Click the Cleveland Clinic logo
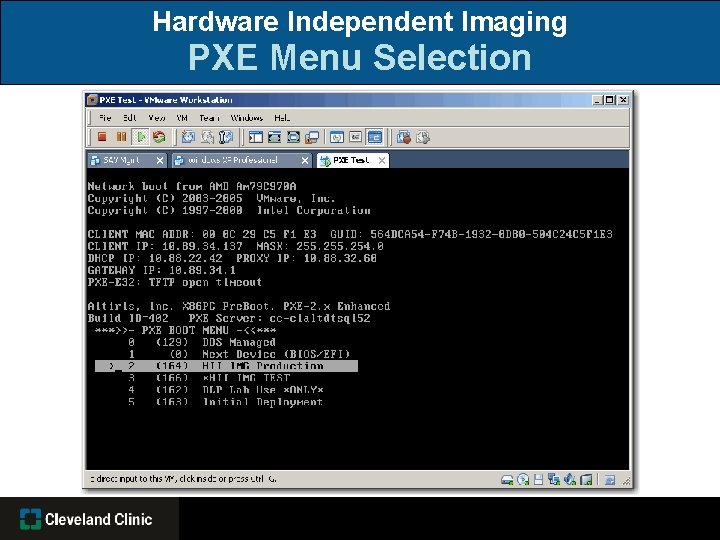 click(x=86, y=519)
